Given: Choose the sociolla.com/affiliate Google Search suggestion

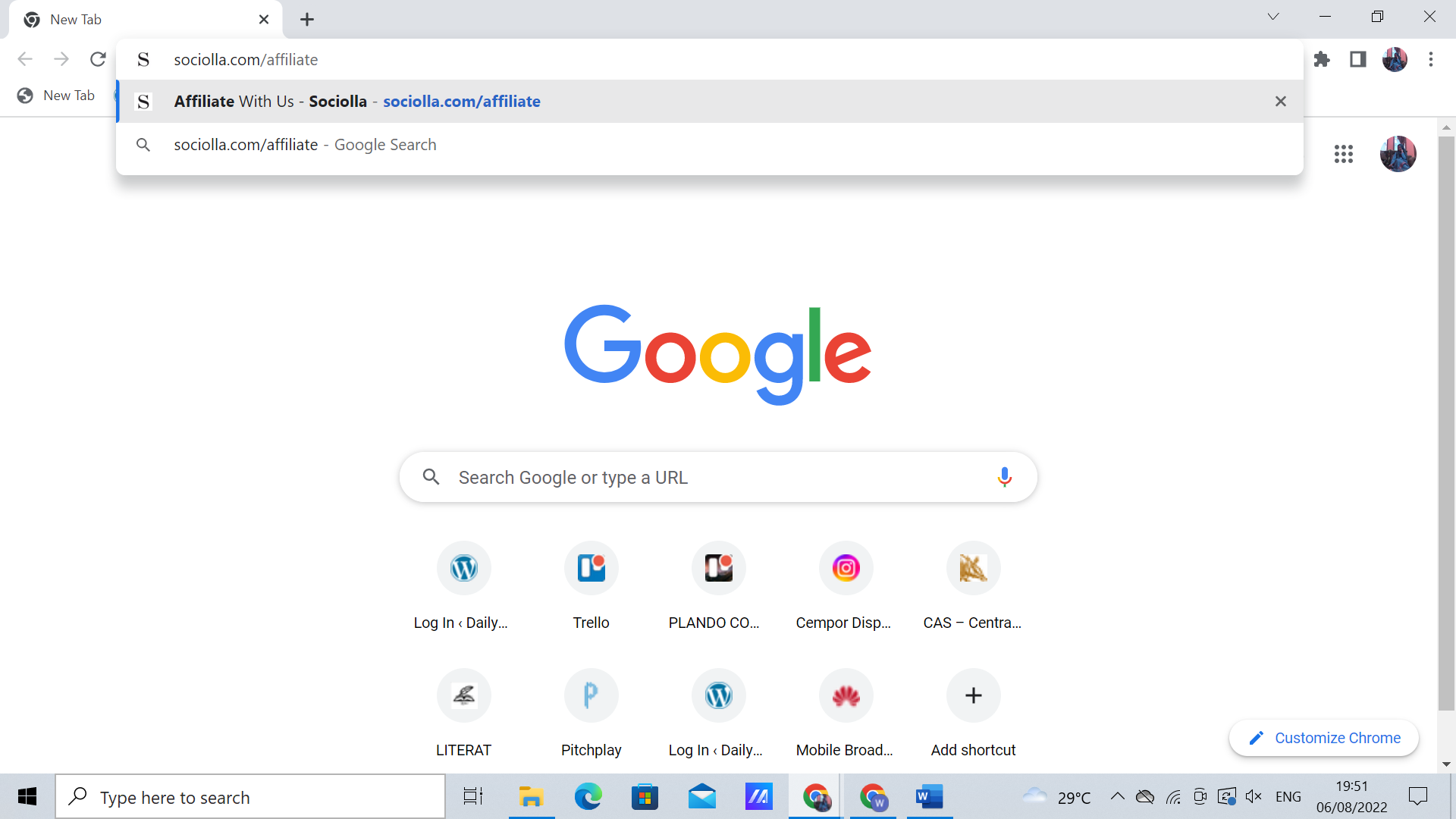Looking at the screenshot, I should [709, 145].
